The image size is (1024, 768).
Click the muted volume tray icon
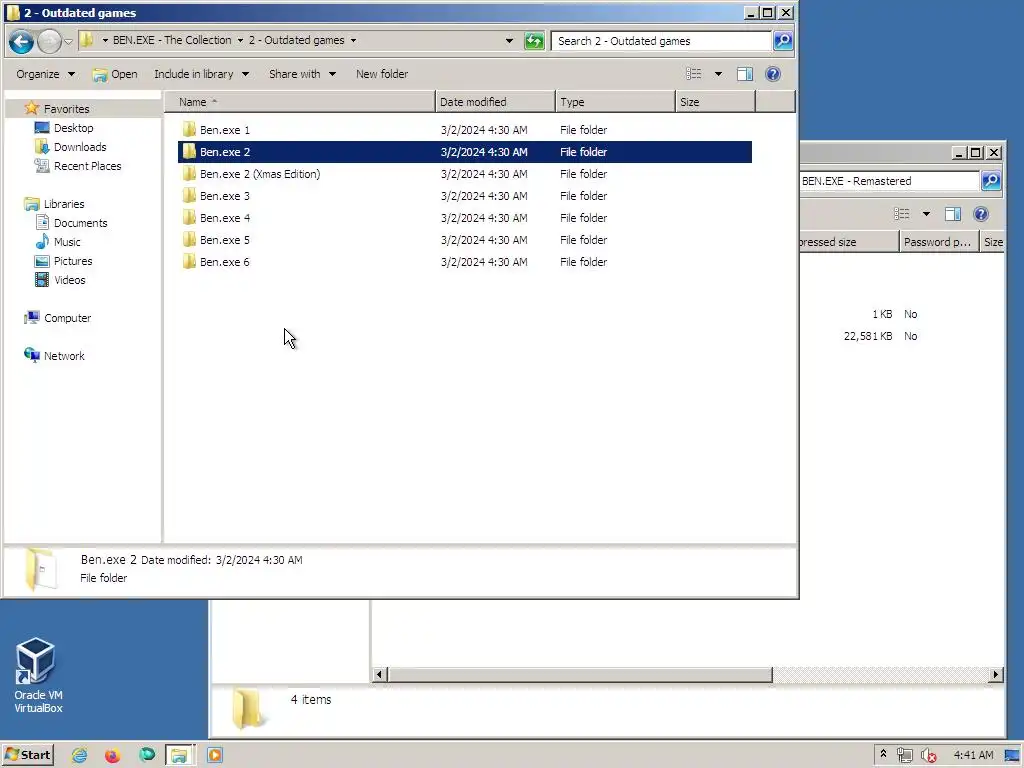[928, 755]
